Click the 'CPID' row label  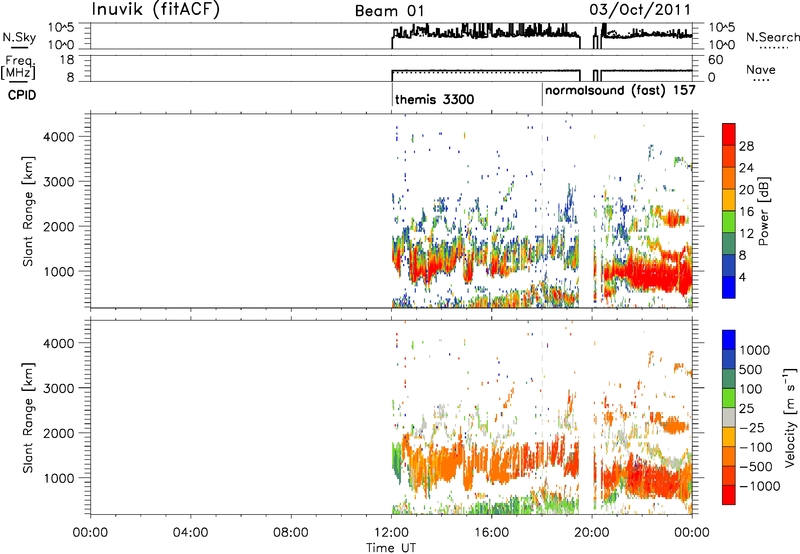pos(22,95)
